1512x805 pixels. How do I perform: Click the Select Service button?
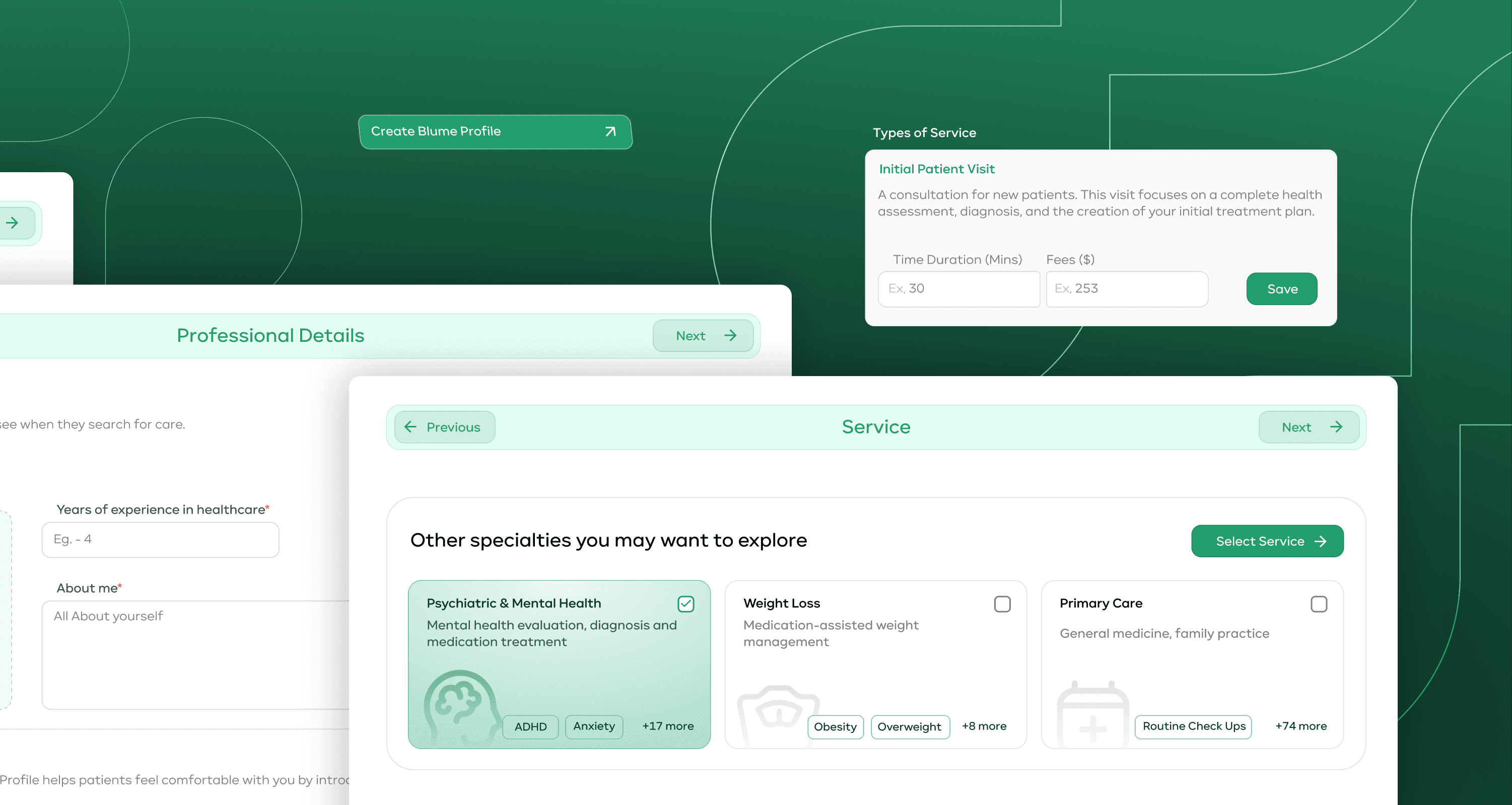[x=1267, y=541]
